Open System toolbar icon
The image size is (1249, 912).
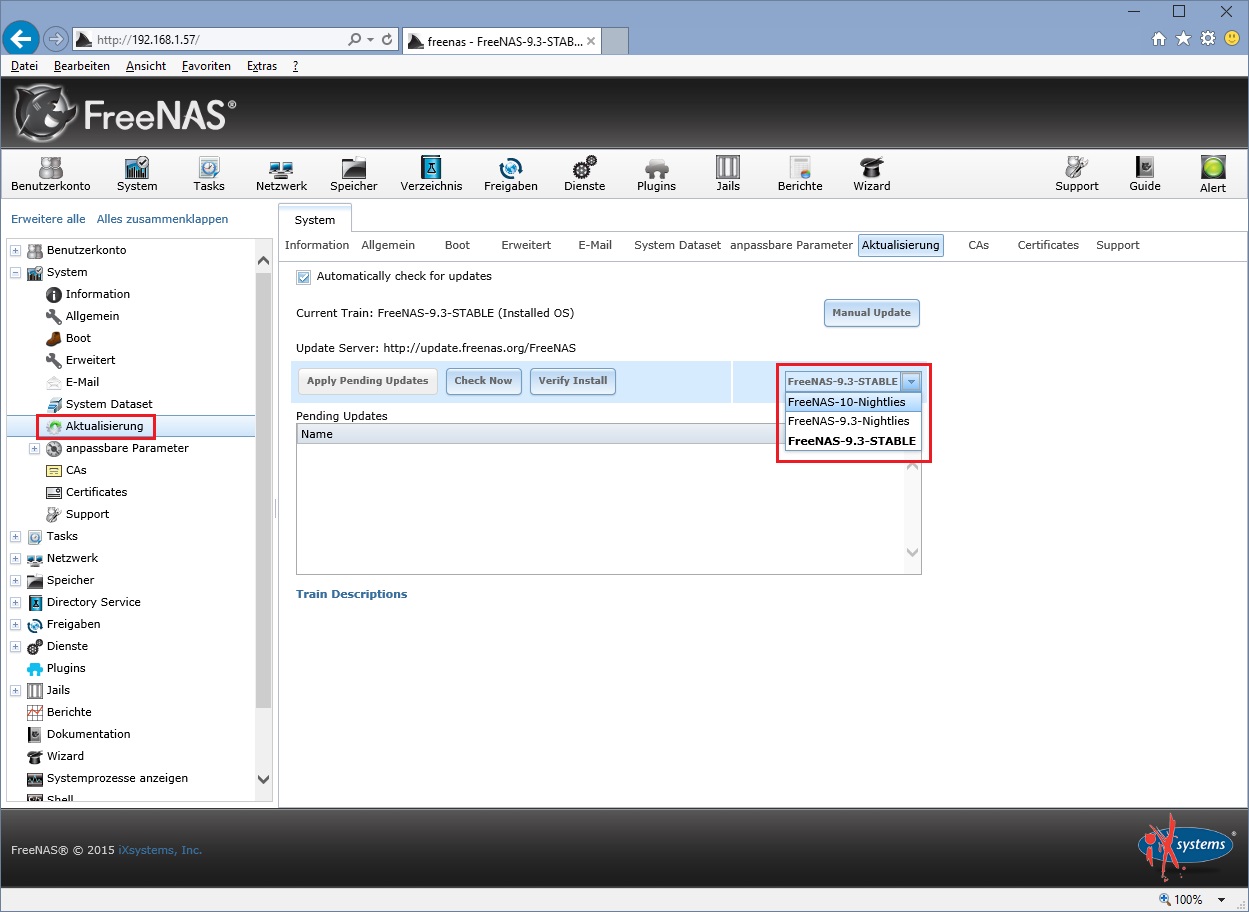pyautogui.click(x=137, y=173)
